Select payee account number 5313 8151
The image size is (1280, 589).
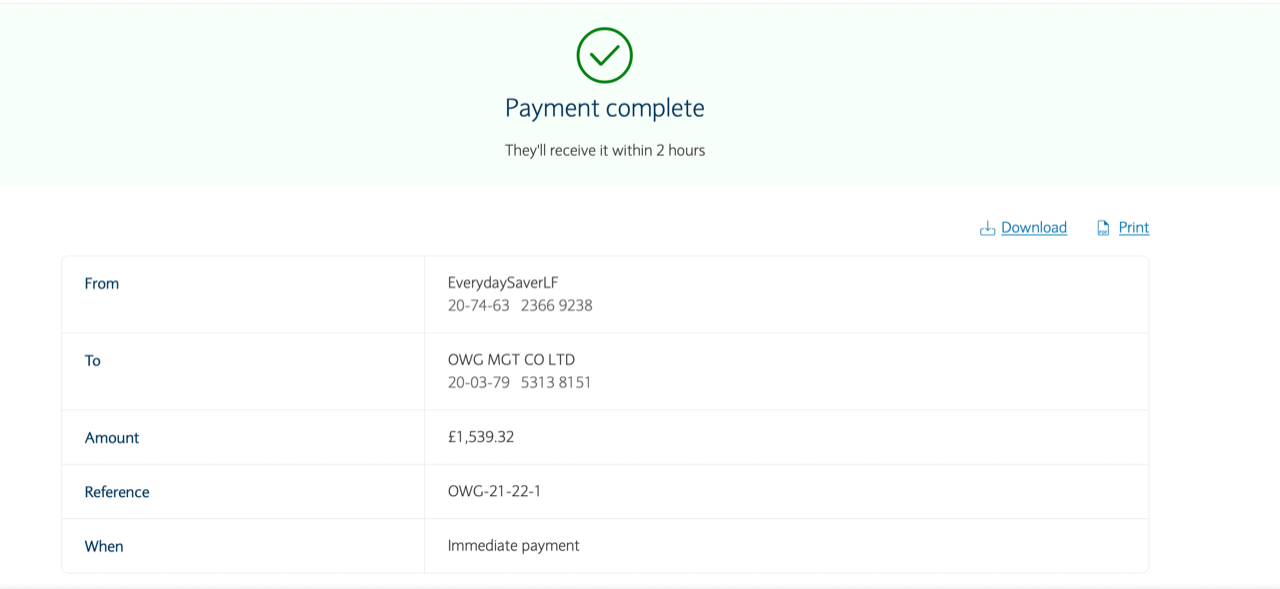[556, 383]
